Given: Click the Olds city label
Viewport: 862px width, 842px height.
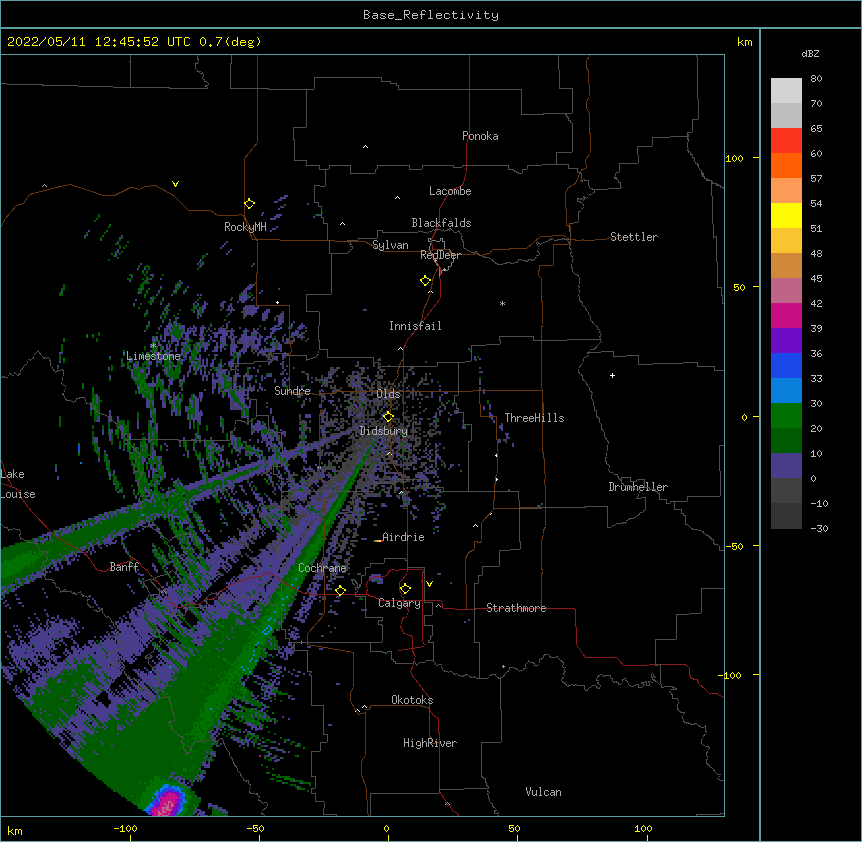Looking at the screenshot, I should click(x=388, y=394).
